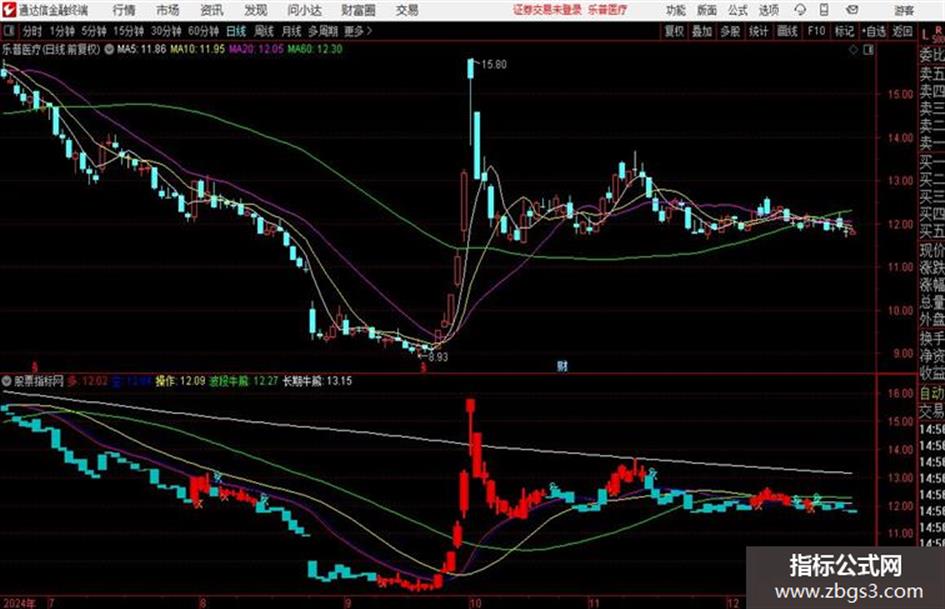This screenshot has width=945, height=609.
Task: Open the 市场 menu
Action: (168, 10)
